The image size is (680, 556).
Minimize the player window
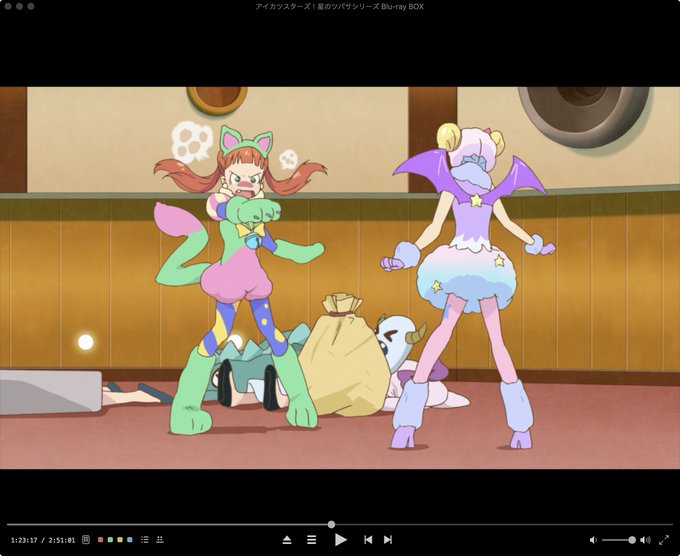coord(20,7)
